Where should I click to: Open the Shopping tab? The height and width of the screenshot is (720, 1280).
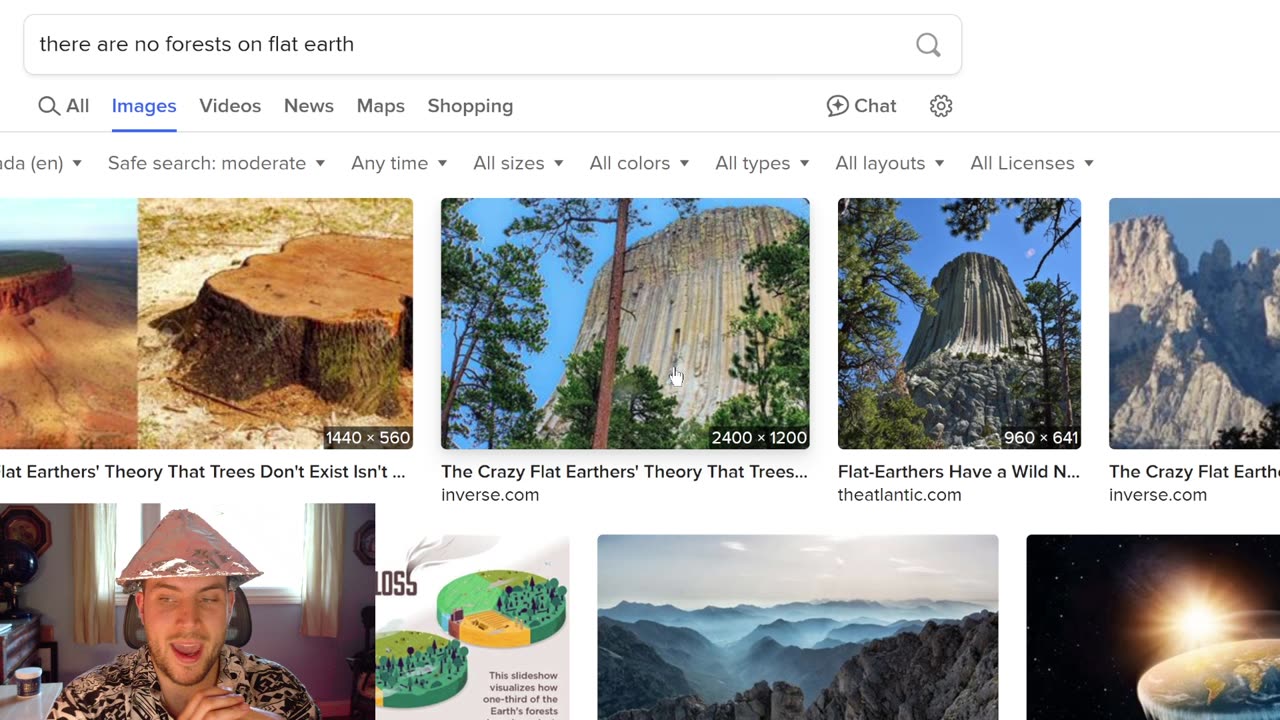tap(470, 106)
